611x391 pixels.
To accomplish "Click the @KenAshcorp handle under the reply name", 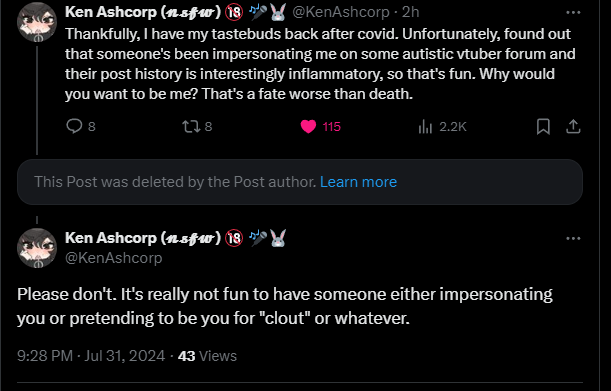I will (x=113, y=258).
